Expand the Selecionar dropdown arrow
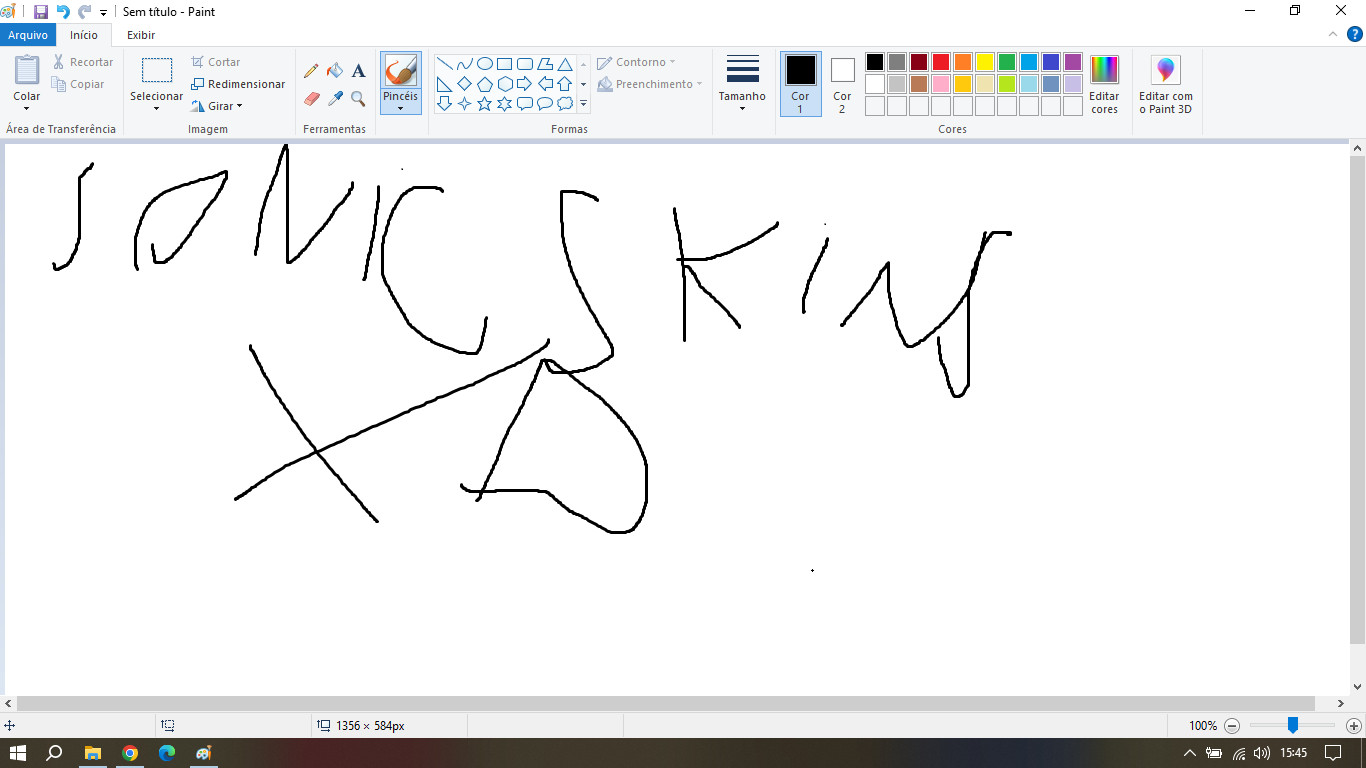 pyautogui.click(x=157, y=108)
